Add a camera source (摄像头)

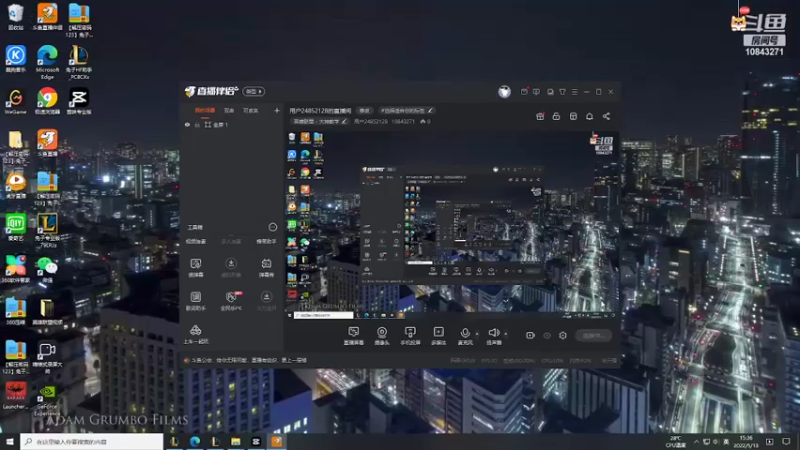pos(382,336)
